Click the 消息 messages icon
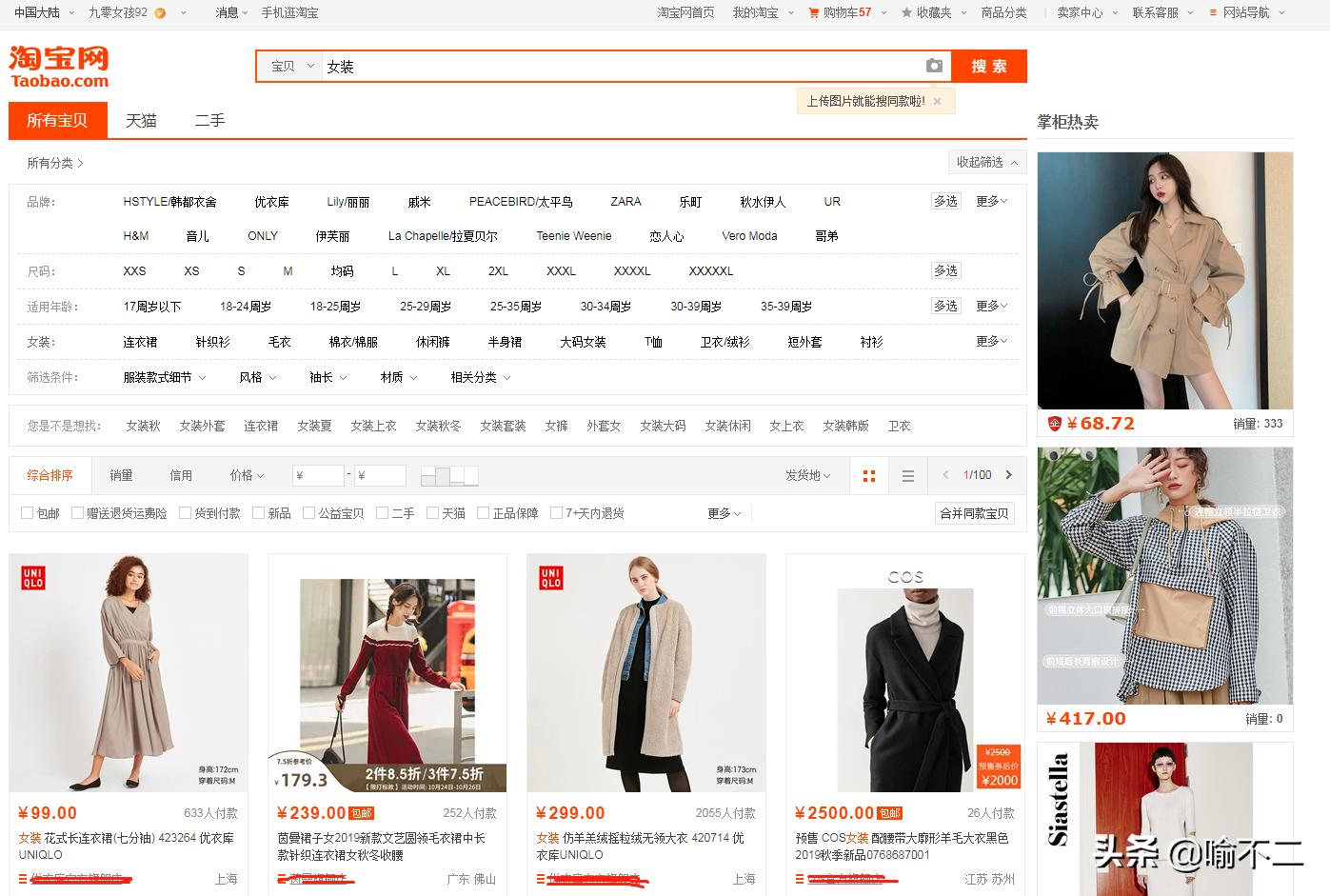Viewport: 1330px width, 896px height. [228, 13]
